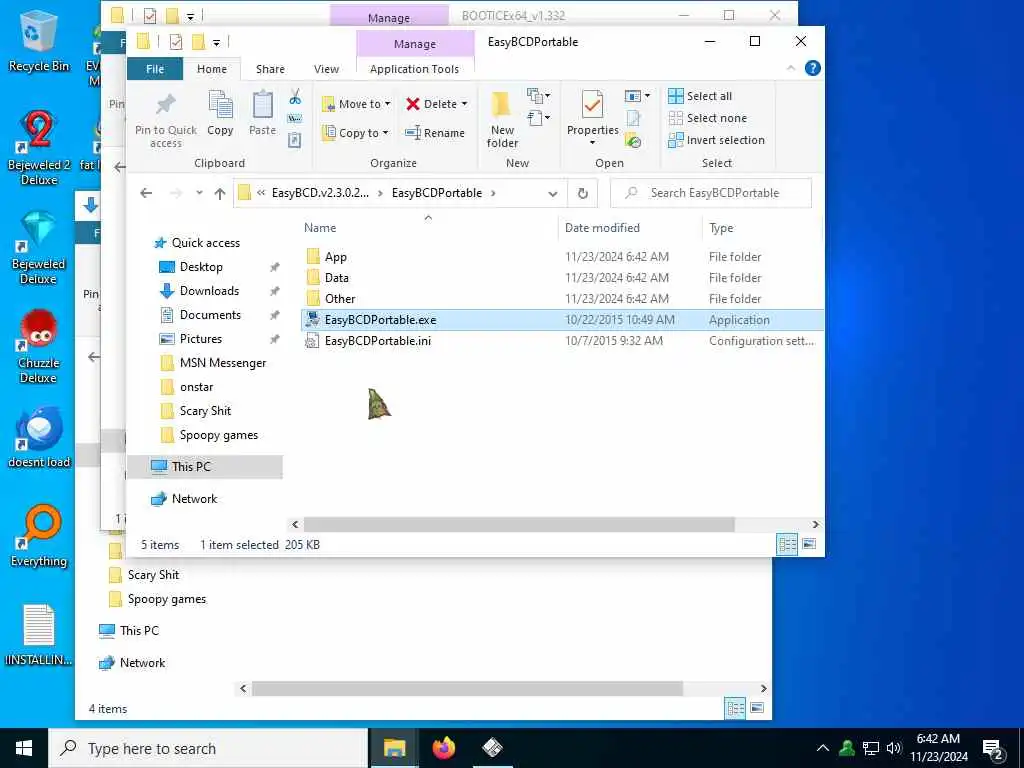The height and width of the screenshot is (768, 1024).
Task: Select the App folder
Action: coord(336,257)
